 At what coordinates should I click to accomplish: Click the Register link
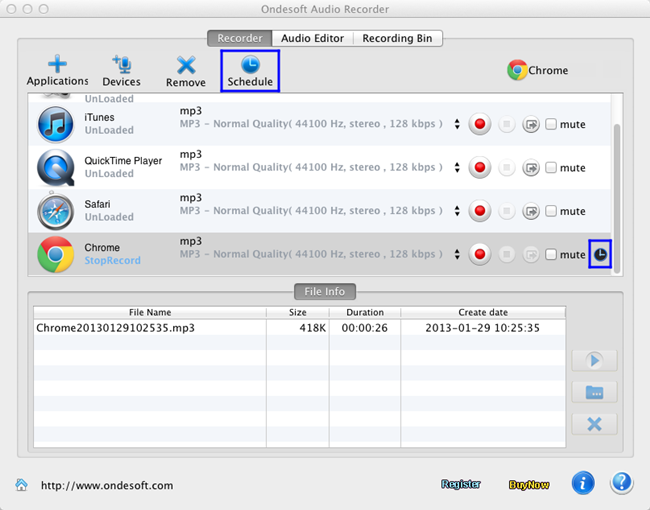tap(461, 485)
